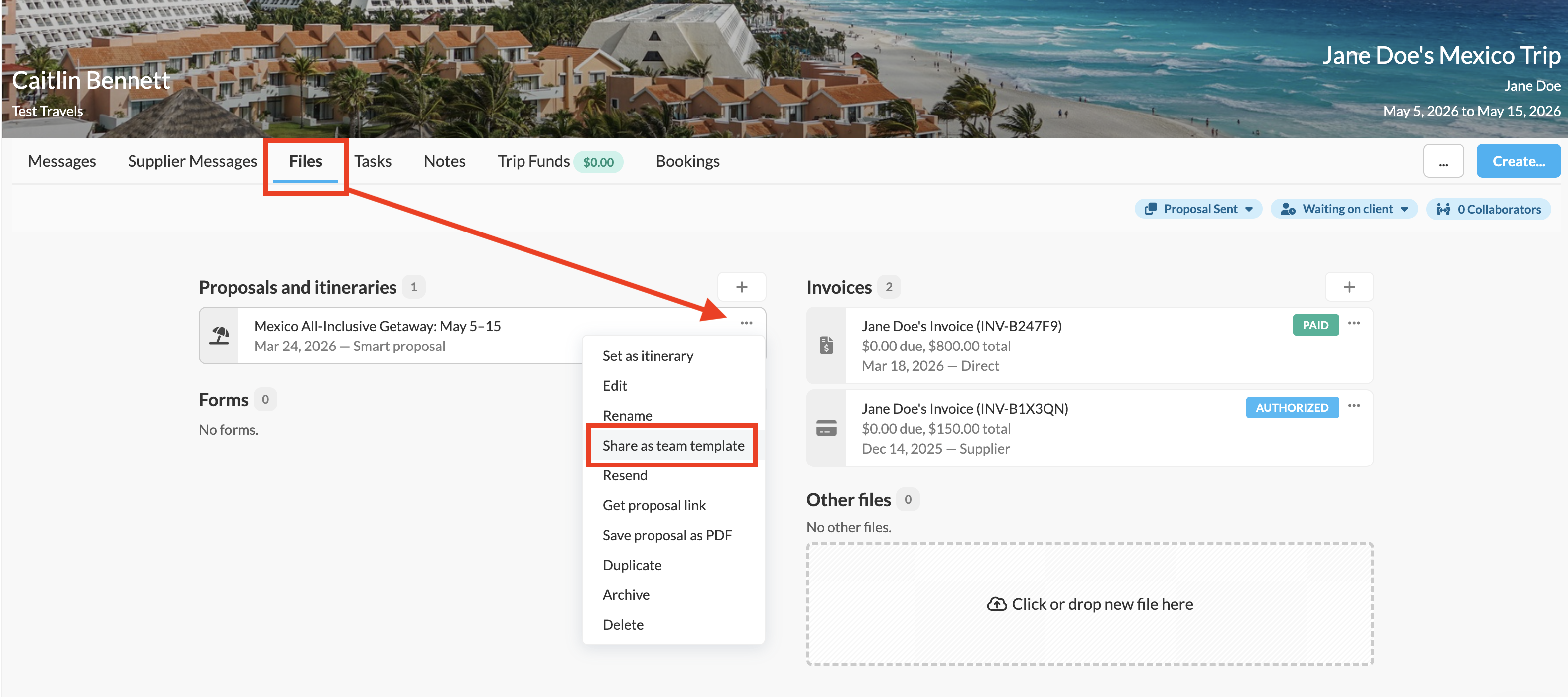Click the dollar document icon on invoice INV-B247F9
1568x697 pixels.
pyautogui.click(x=826, y=345)
